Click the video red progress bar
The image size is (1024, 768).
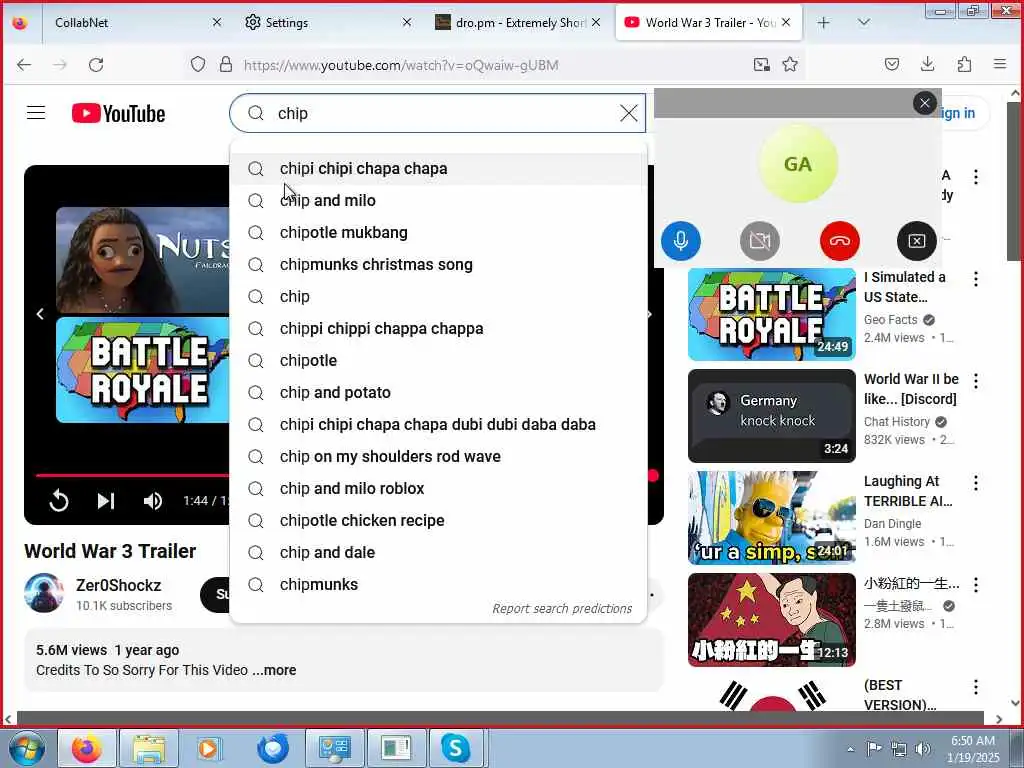(132, 475)
